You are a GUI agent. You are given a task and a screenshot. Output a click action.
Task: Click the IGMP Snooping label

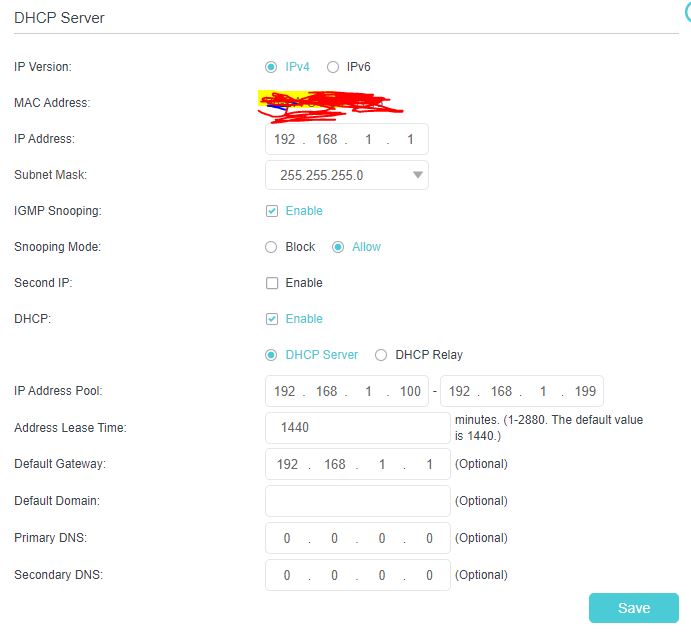[58, 211]
